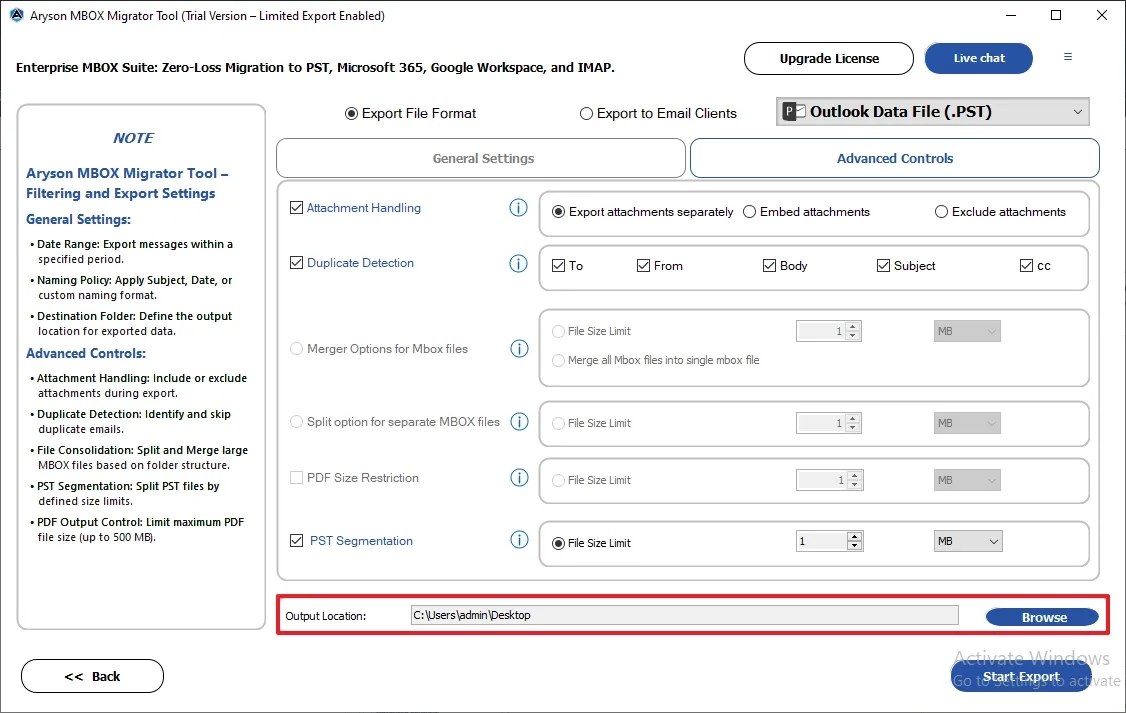The image size is (1126, 713).
Task: Select Merge all Mbox files into single file
Action: tap(558, 360)
